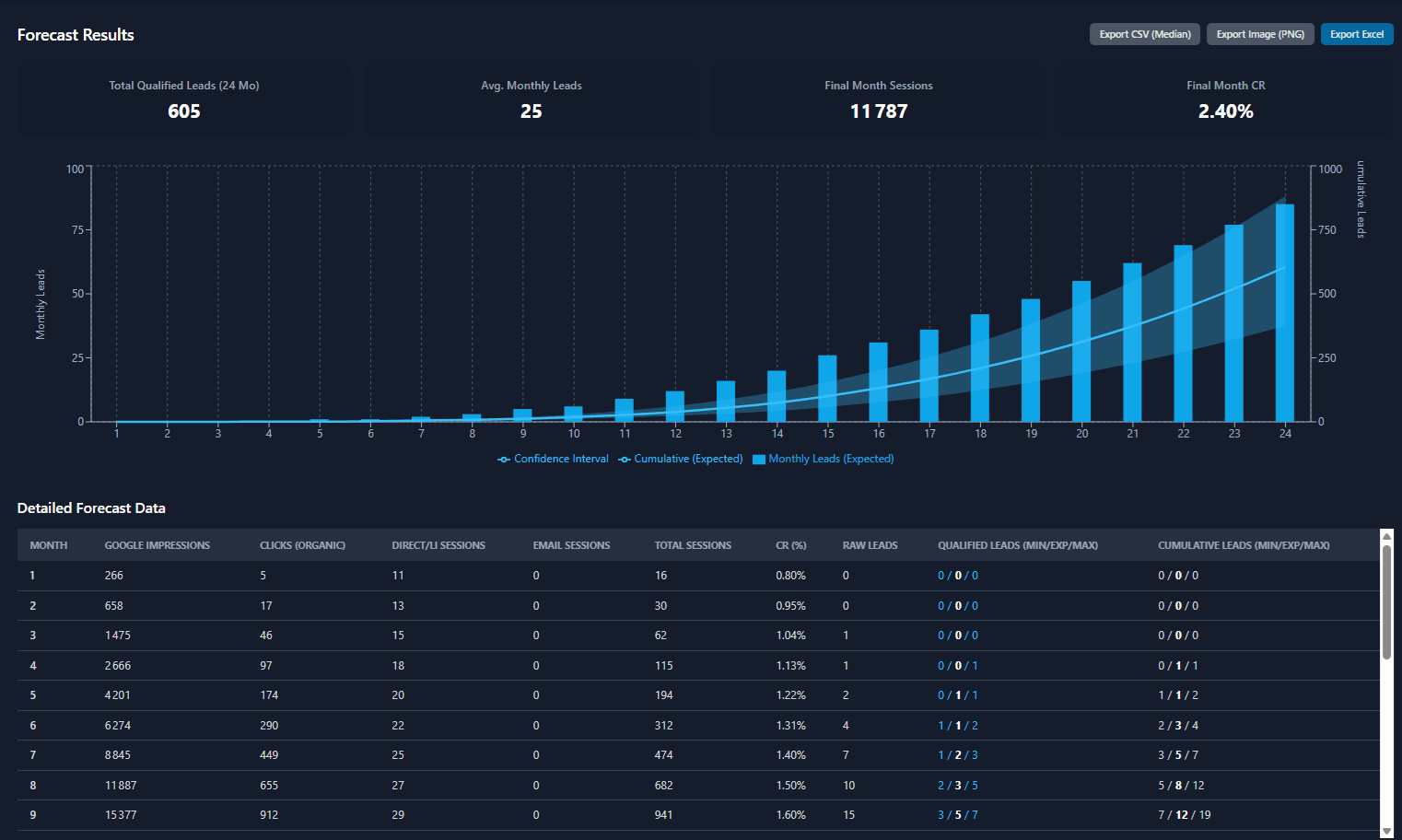This screenshot has width=1402, height=840.
Task: Click the Avg. Monthly Leads value 25
Action: [x=532, y=111]
